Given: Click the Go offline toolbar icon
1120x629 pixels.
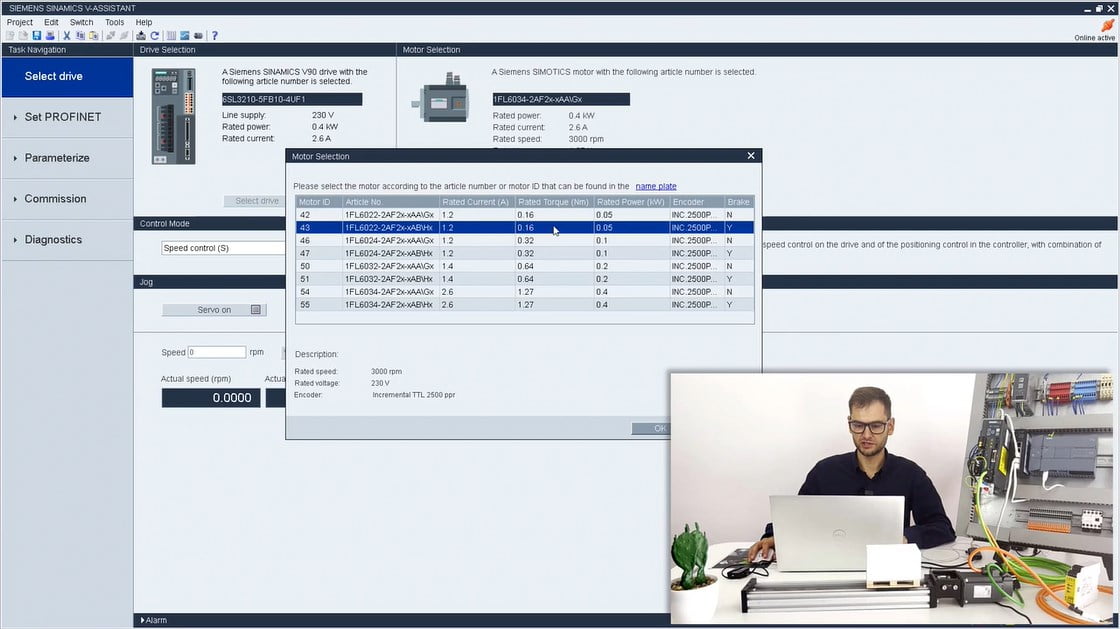Looking at the screenshot, I should point(124,36).
